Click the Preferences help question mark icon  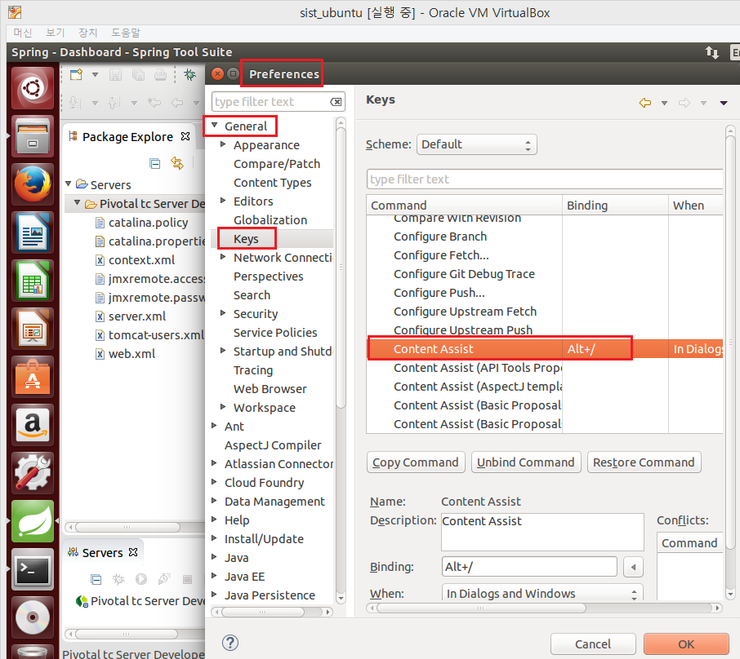click(230, 643)
